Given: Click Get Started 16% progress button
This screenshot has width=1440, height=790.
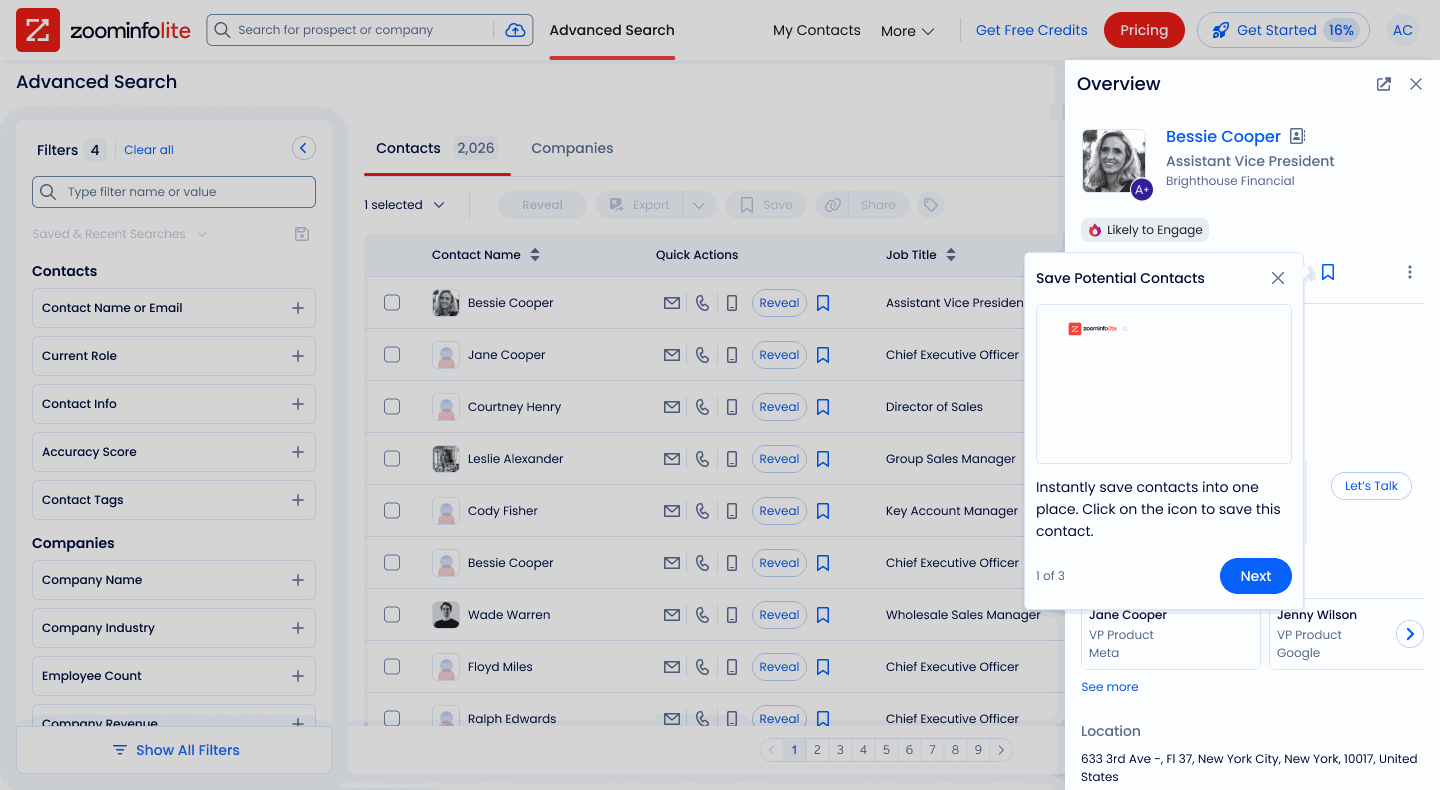Looking at the screenshot, I should pos(1283,30).
